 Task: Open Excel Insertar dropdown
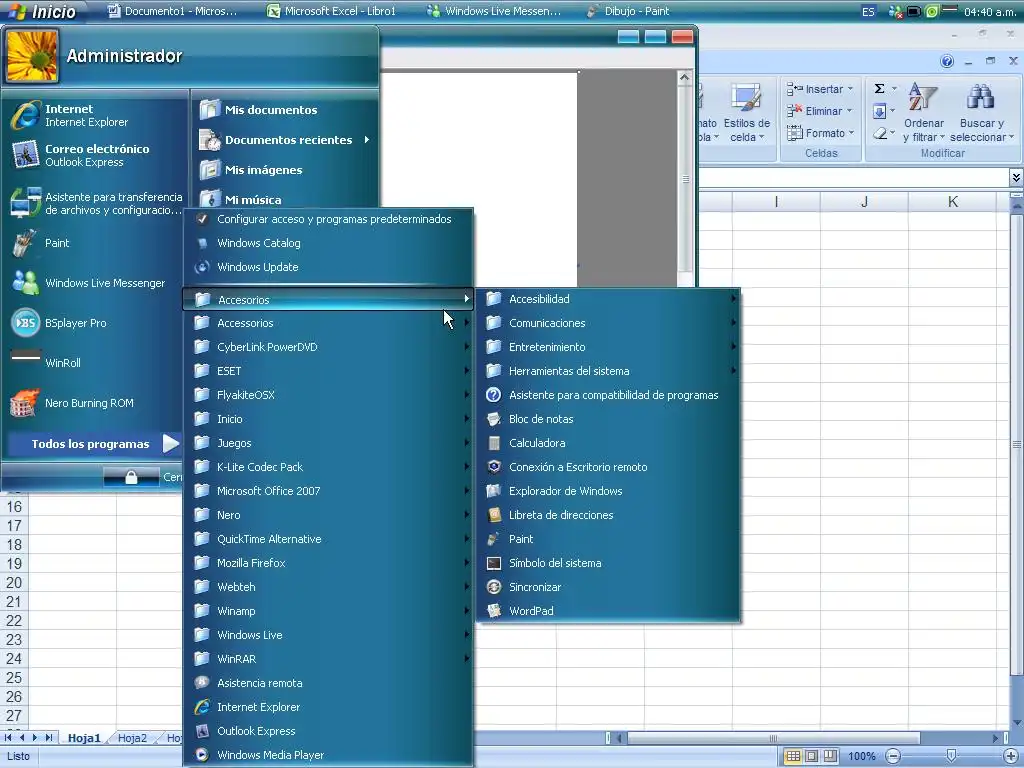[820, 89]
